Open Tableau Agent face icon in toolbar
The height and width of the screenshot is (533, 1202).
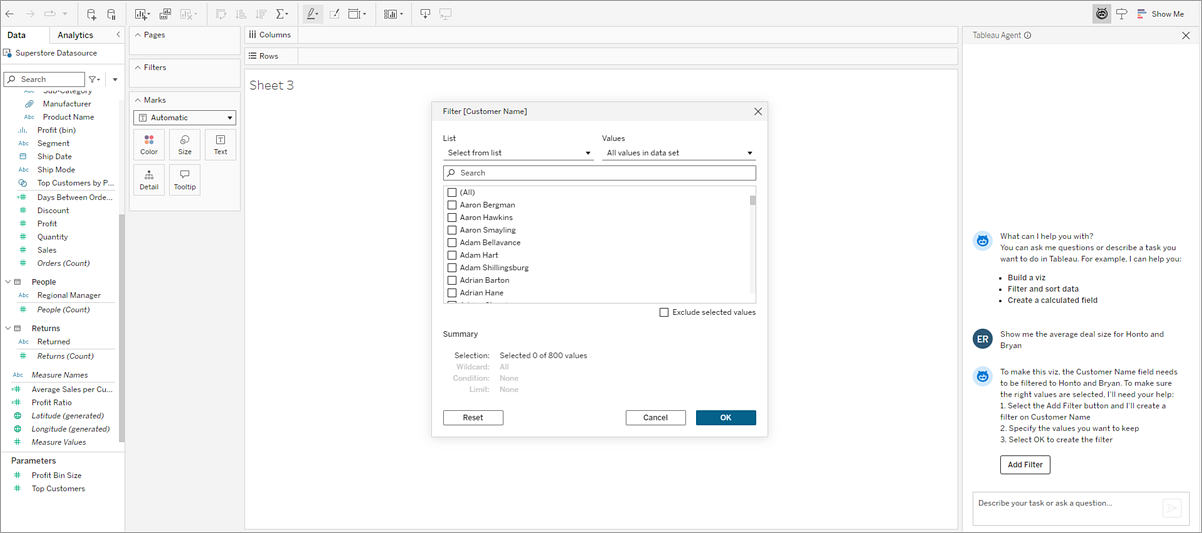pyautogui.click(x=1101, y=14)
